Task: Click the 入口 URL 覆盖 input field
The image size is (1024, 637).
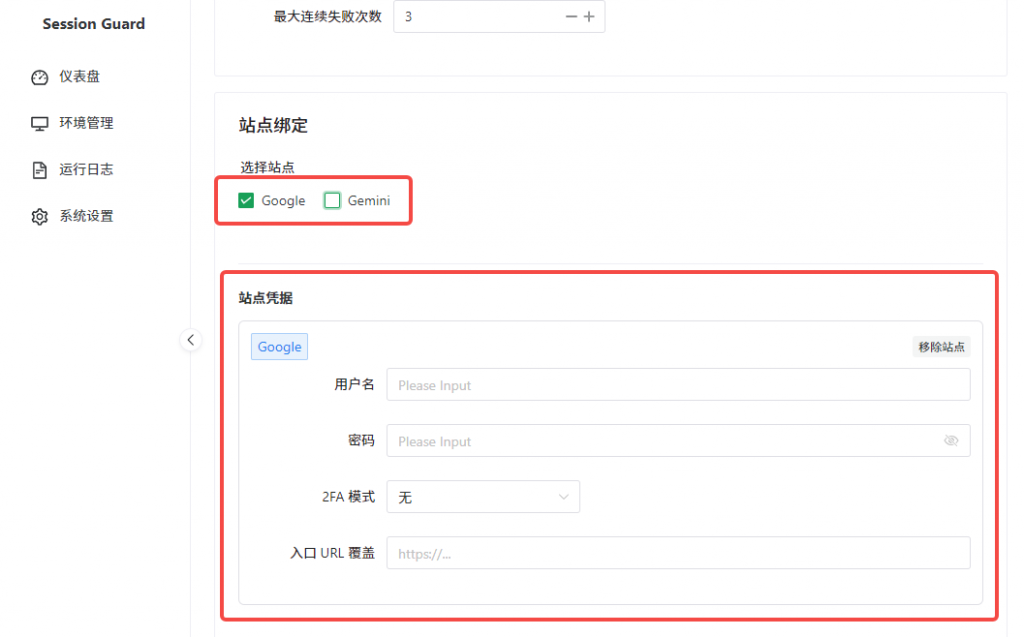Action: (678, 553)
